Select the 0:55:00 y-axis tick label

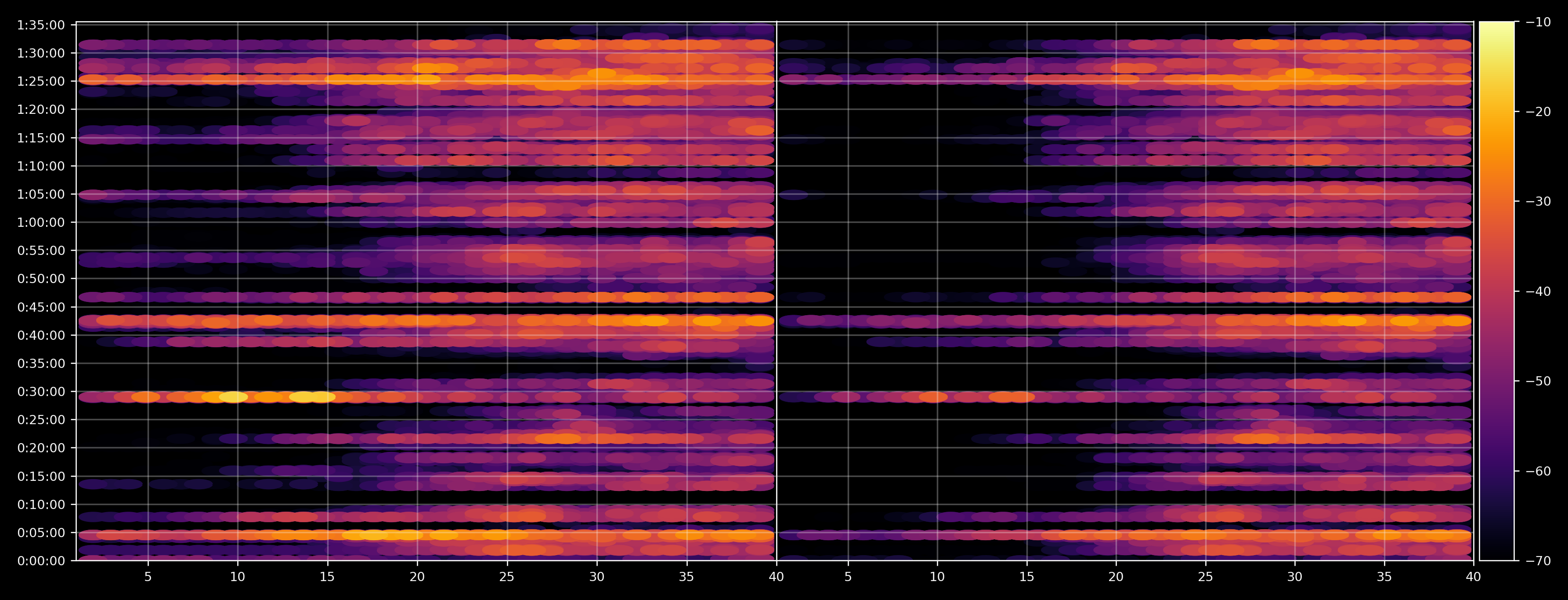click(41, 251)
